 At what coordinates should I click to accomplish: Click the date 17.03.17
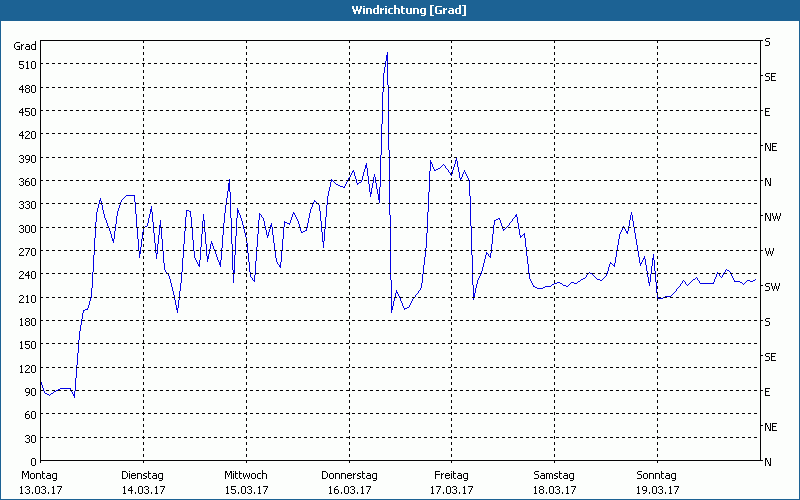tap(452, 490)
